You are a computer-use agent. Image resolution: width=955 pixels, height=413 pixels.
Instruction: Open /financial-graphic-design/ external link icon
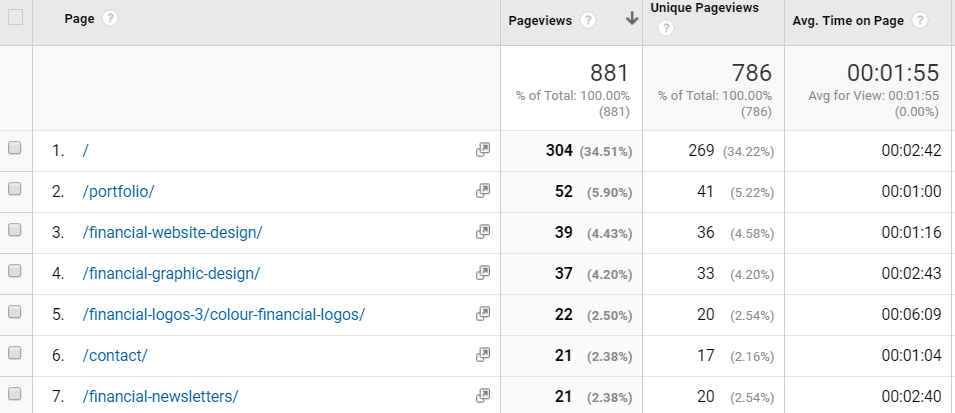pyautogui.click(x=483, y=273)
